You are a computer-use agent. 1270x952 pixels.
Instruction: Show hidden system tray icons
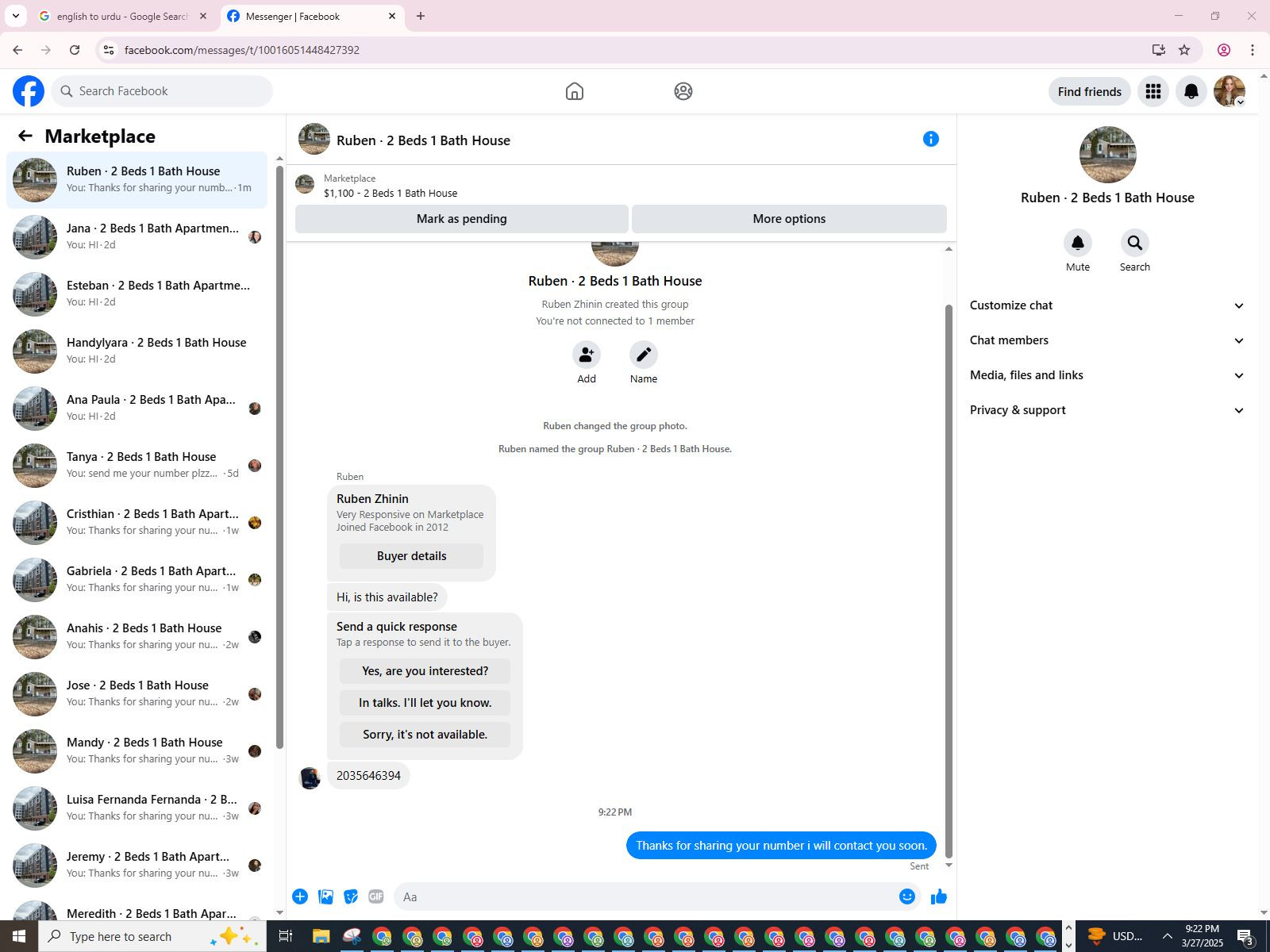coord(1167,936)
